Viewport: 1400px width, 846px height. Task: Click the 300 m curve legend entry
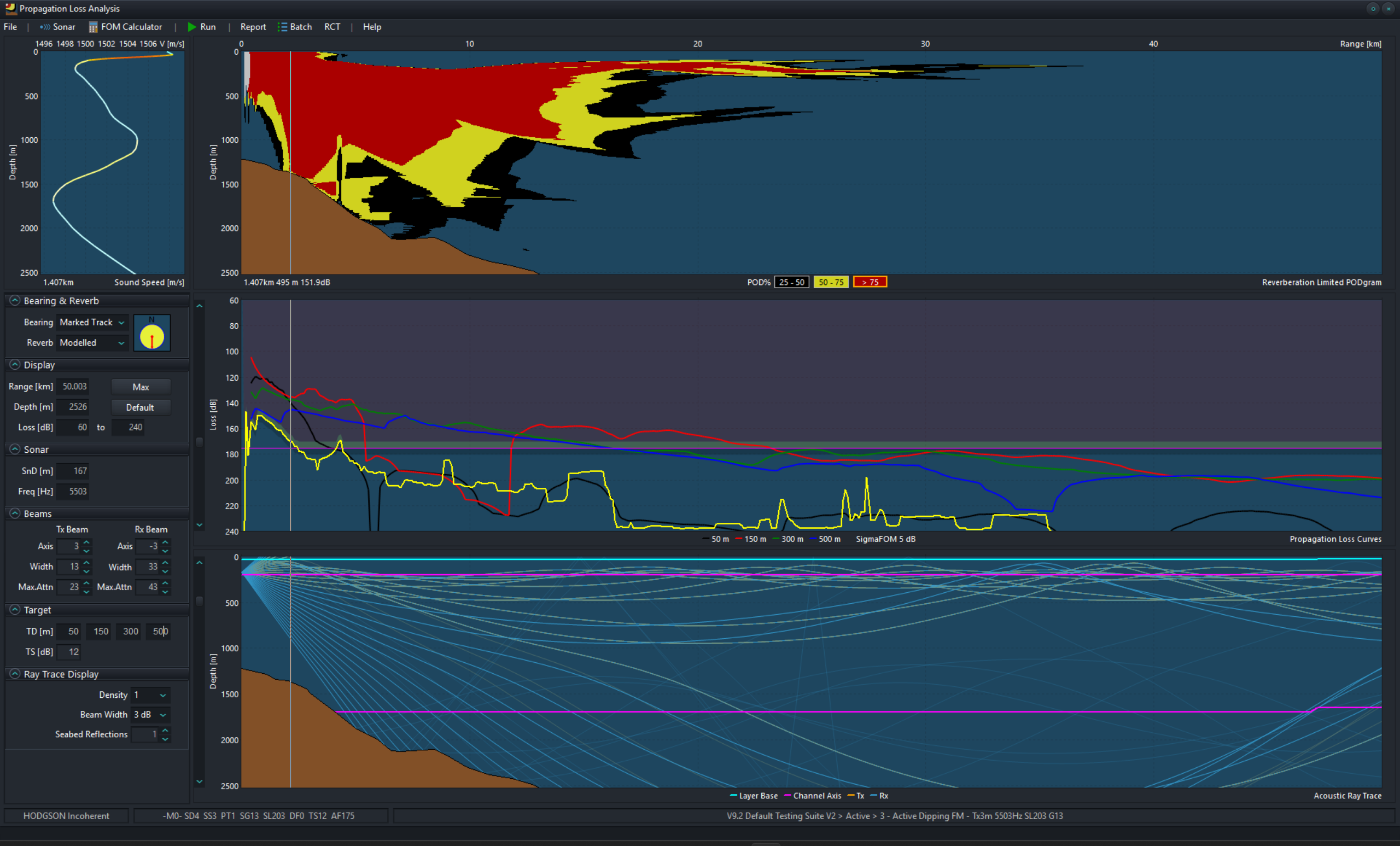click(x=788, y=539)
